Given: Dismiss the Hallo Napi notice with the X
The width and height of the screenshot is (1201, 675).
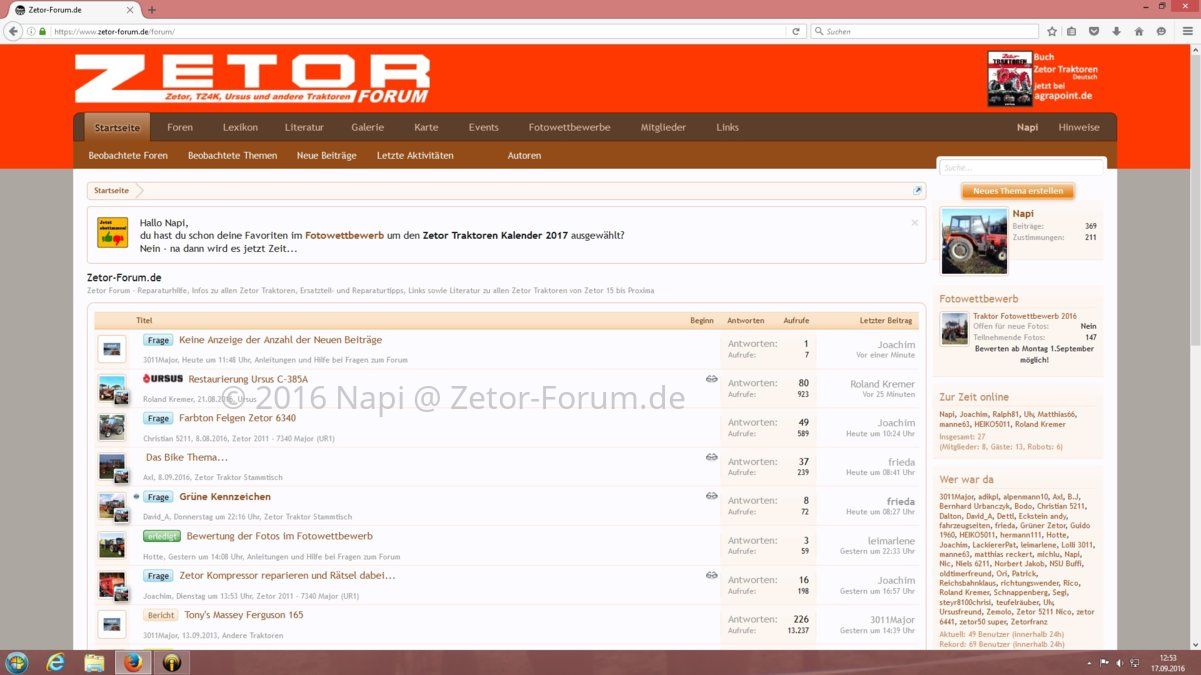Looking at the screenshot, I should [x=914, y=222].
